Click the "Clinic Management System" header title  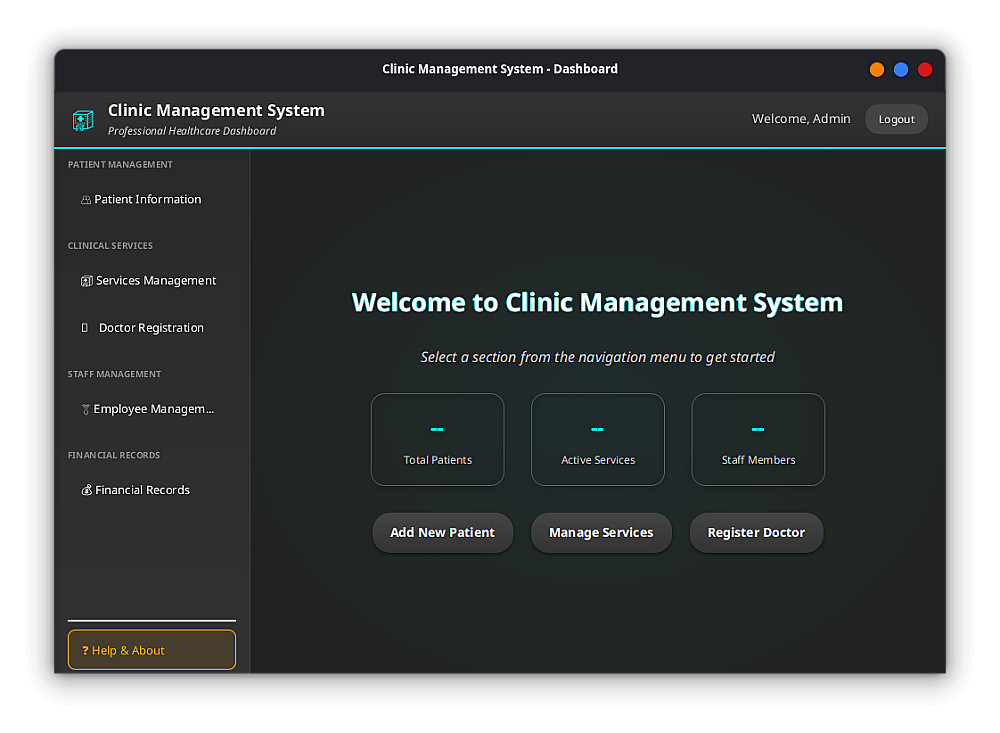(216, 110)
